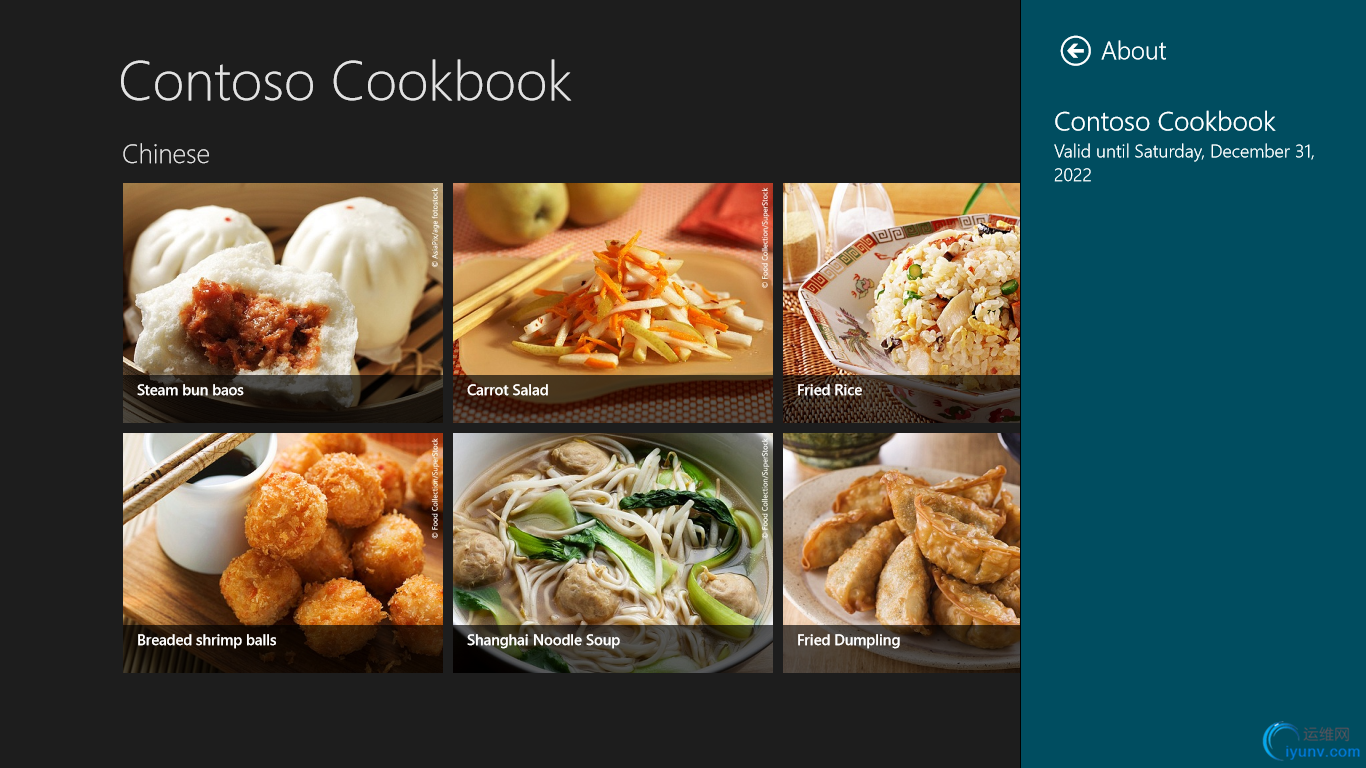
Task: Click the Steam bun baos caption
Action: pos(190,390)
